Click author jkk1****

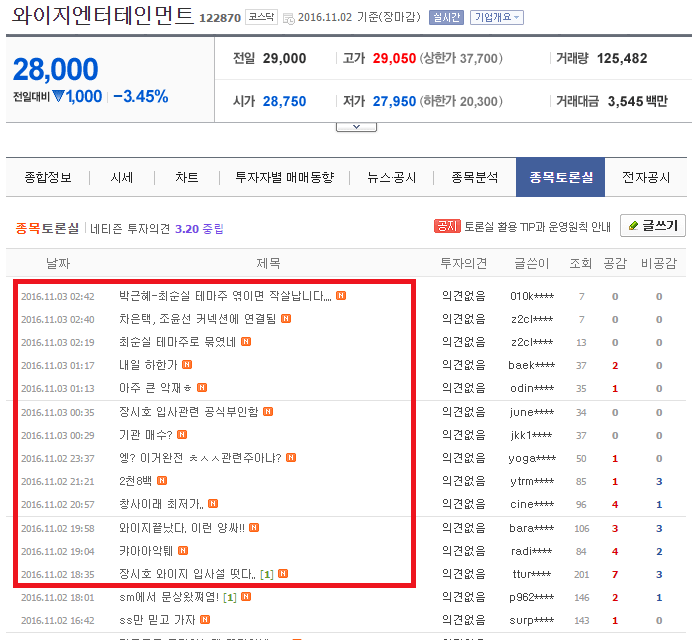[x=531, y=436]
